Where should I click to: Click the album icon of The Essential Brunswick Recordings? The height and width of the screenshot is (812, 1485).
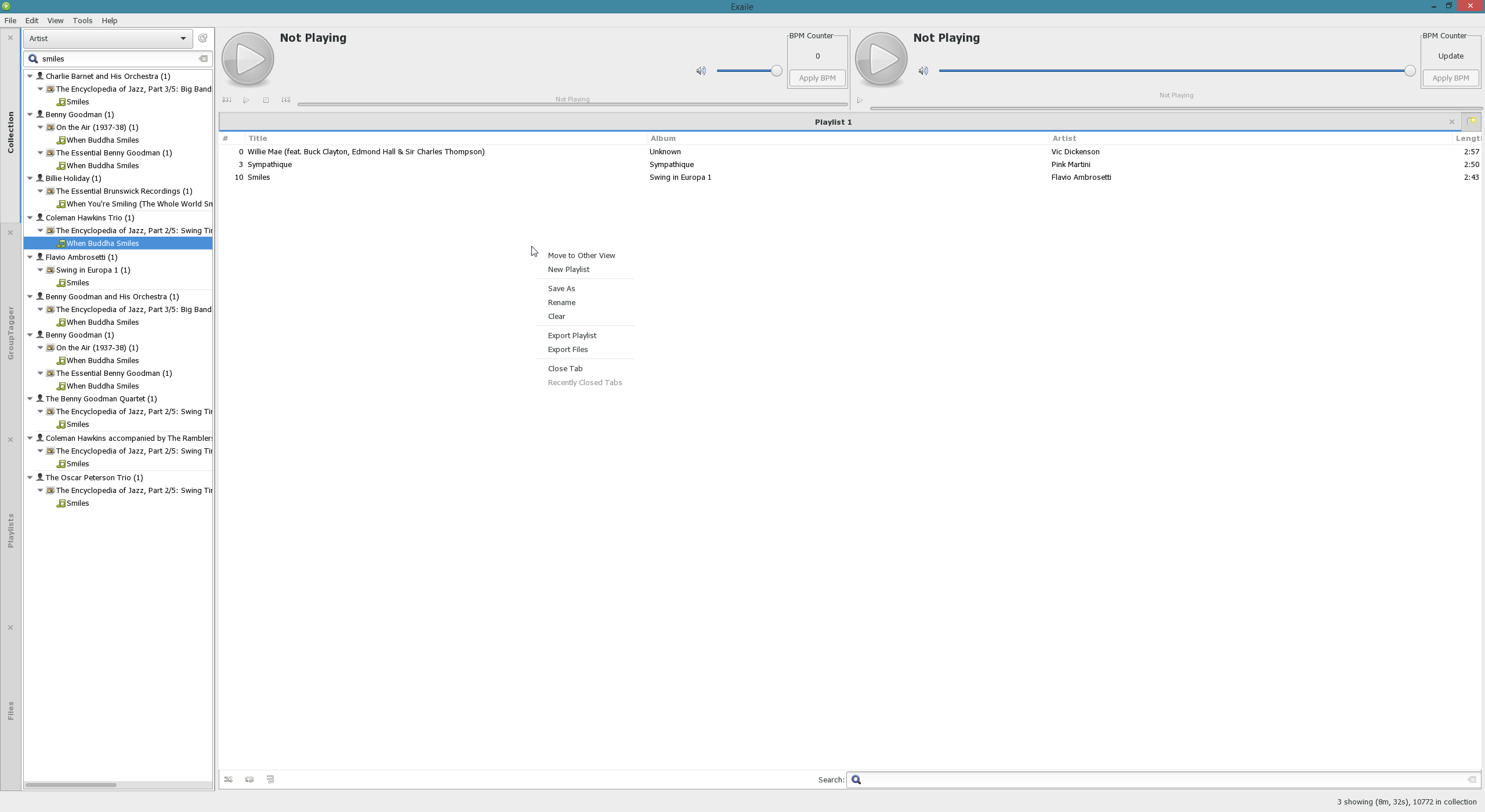point(50,191)
